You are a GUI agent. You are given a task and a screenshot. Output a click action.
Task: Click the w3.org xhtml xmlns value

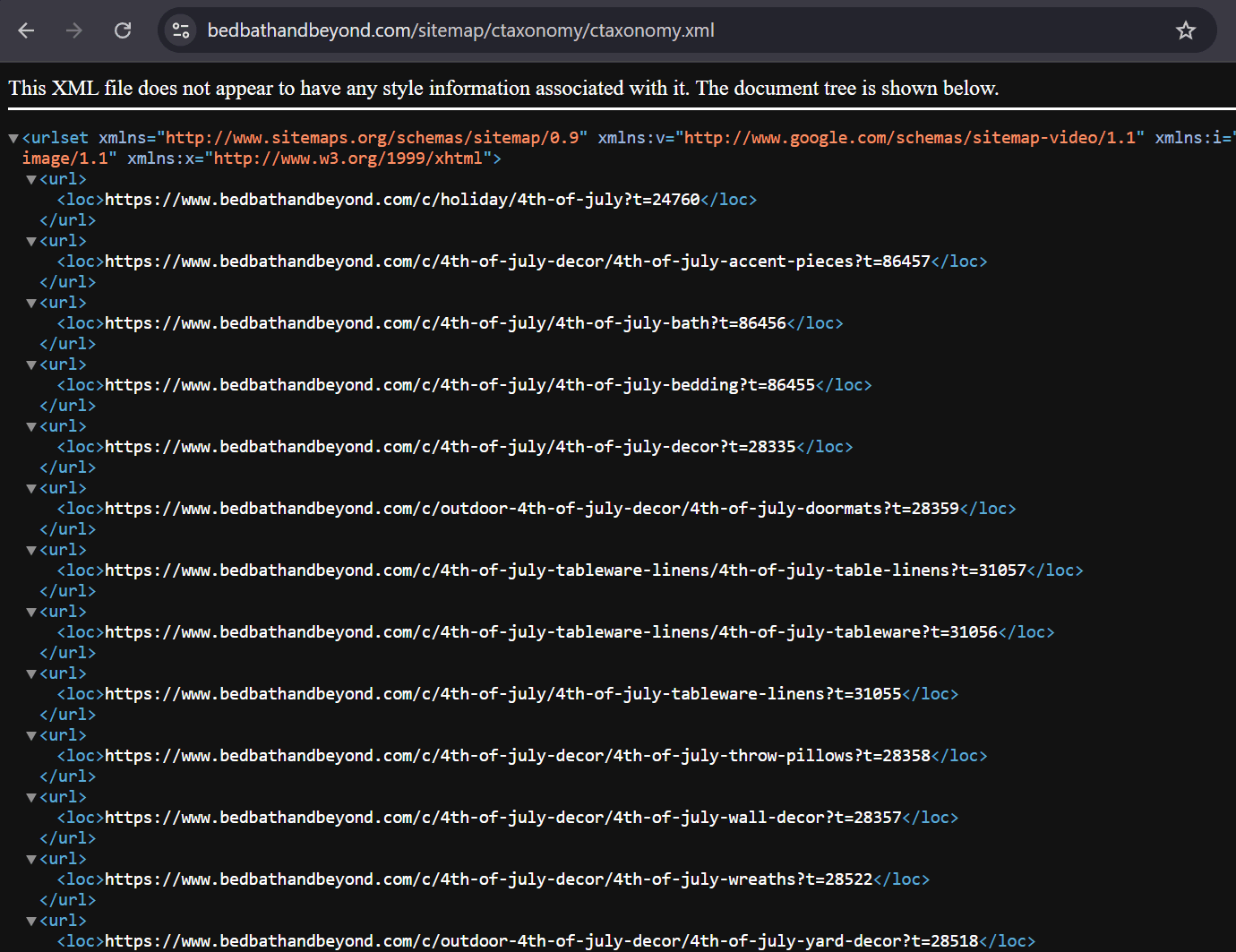[x=348, y=159]
